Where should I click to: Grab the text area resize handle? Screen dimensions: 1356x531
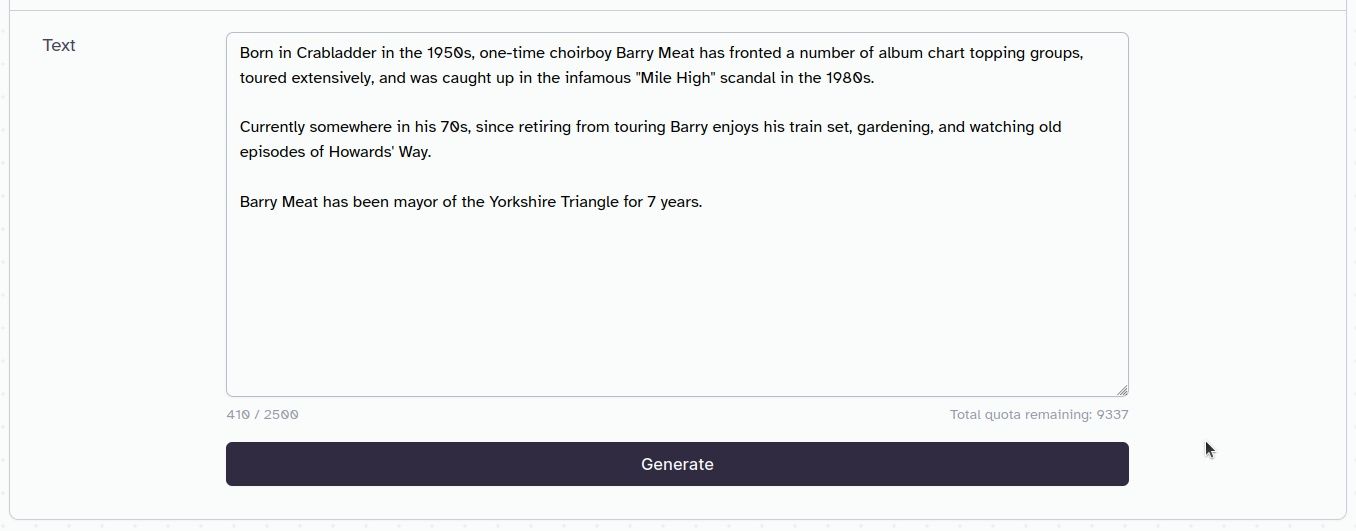1121,390
